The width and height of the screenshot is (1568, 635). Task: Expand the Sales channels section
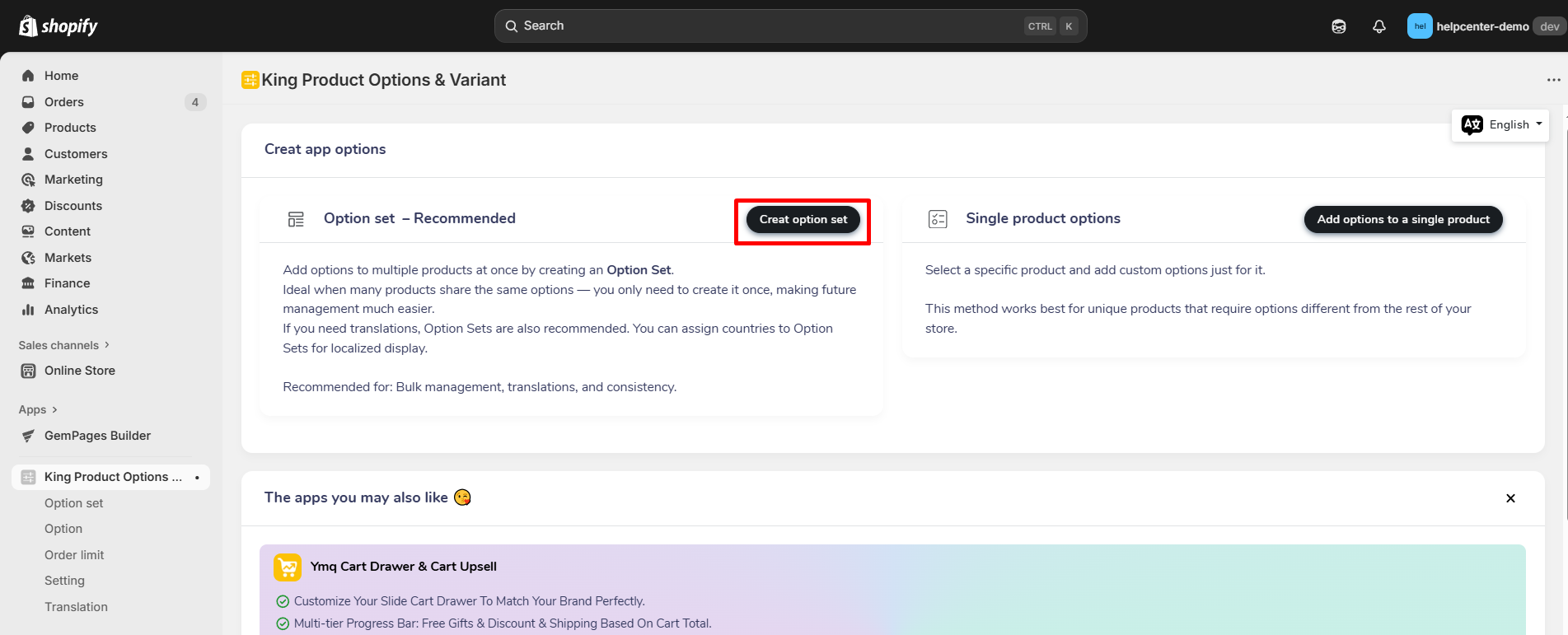click(64, 345)
